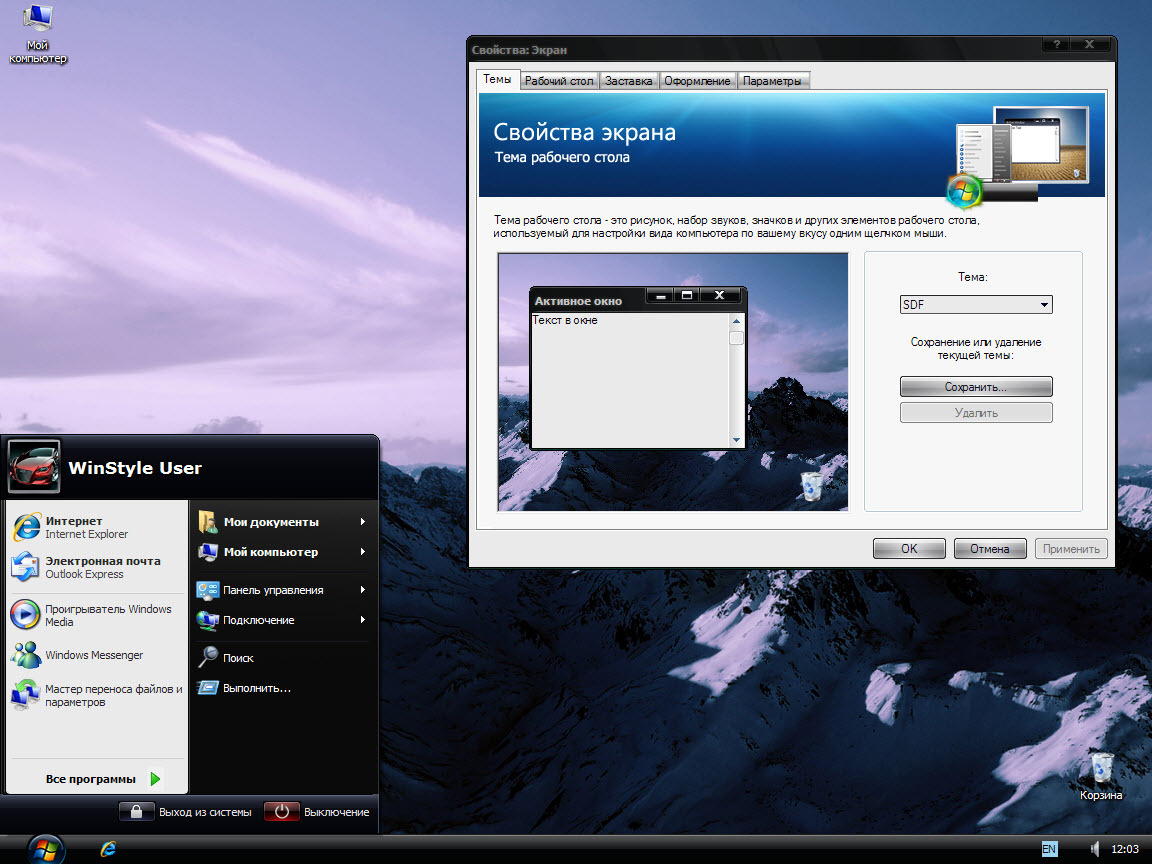Expand the Подключение submenu arrow
This screenshot has width=1152, height=864.
pos(363,620)
